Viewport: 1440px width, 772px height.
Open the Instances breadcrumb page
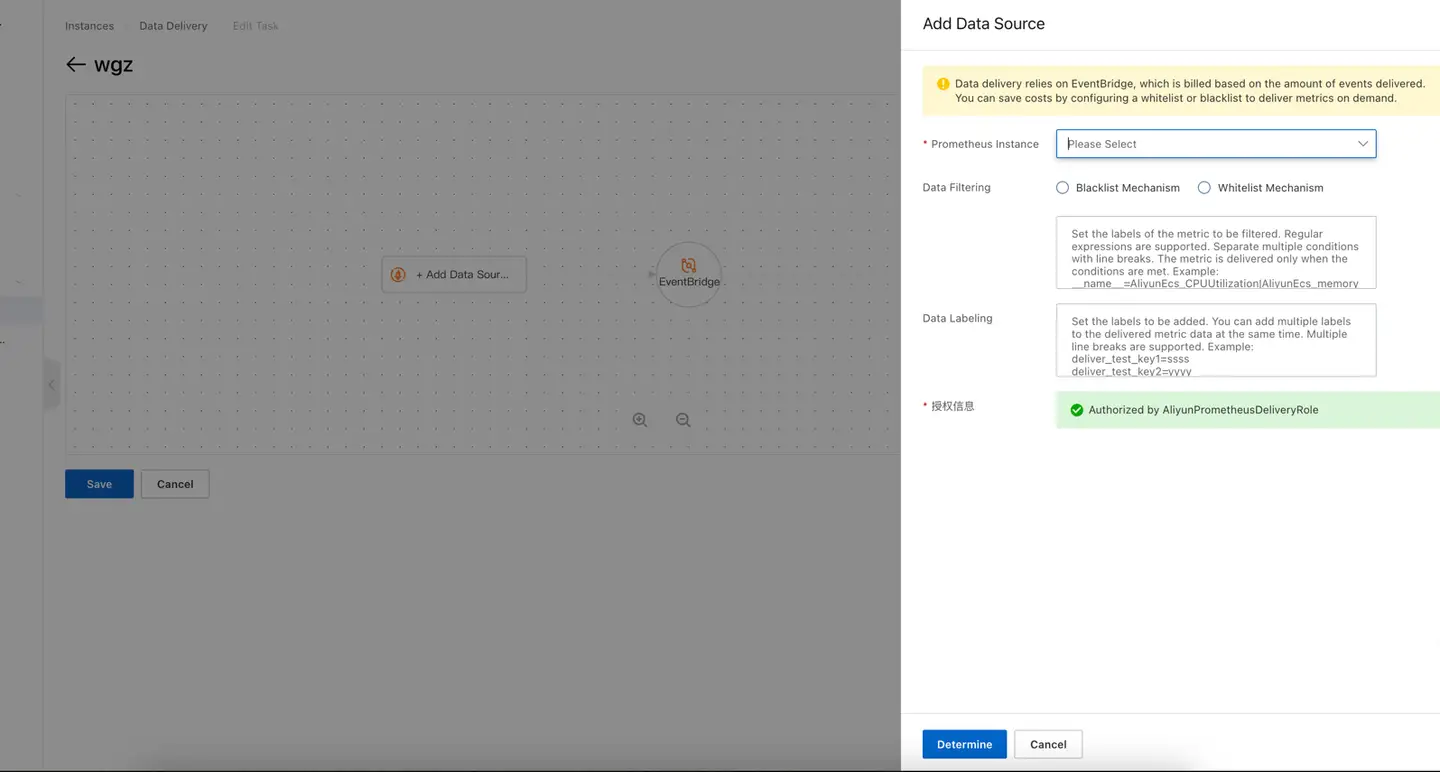pos(89,25)
